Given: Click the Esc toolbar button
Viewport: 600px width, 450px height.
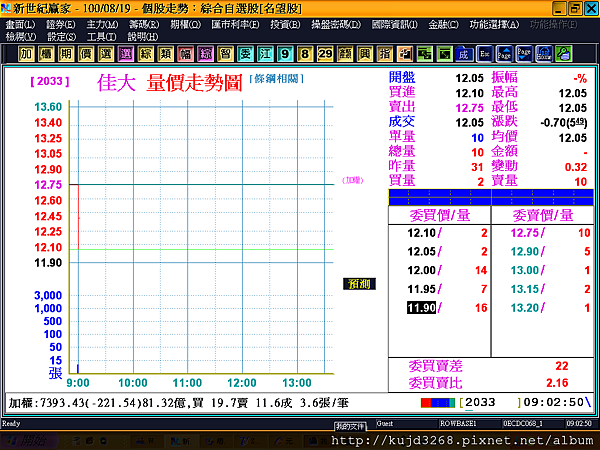Looking at the screenshot, I should [x=484, y=54].
